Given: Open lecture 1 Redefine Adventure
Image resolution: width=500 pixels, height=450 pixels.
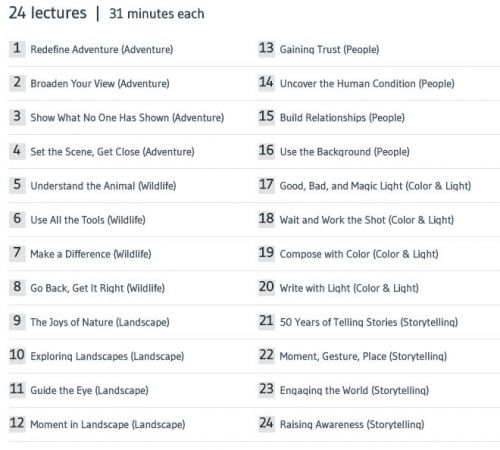Looking at the screenshot, I should tap(102, 49).
